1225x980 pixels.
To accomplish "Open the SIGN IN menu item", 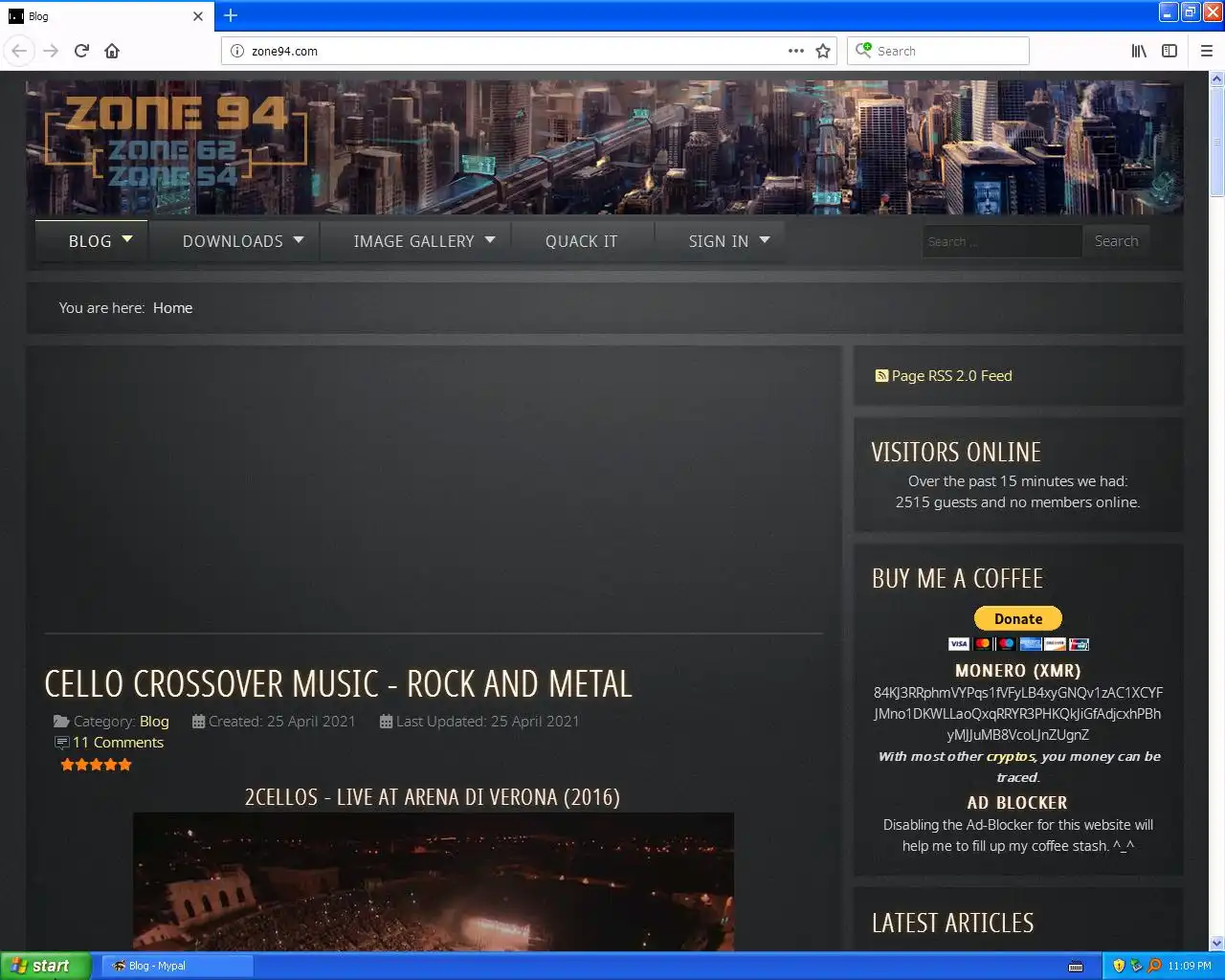I will (719, 241).
